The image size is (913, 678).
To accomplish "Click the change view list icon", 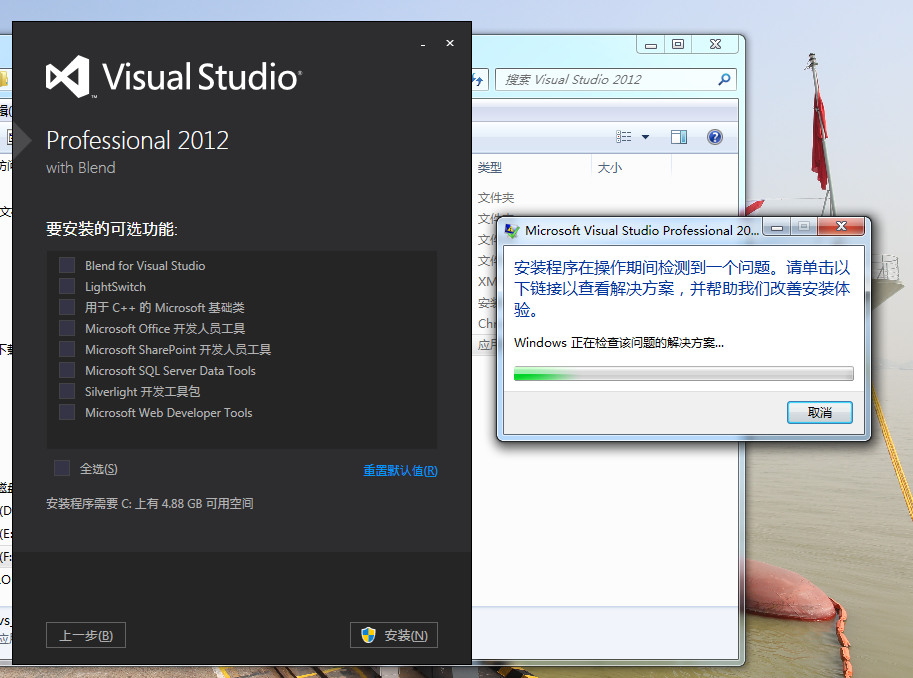I will [624, 137].
